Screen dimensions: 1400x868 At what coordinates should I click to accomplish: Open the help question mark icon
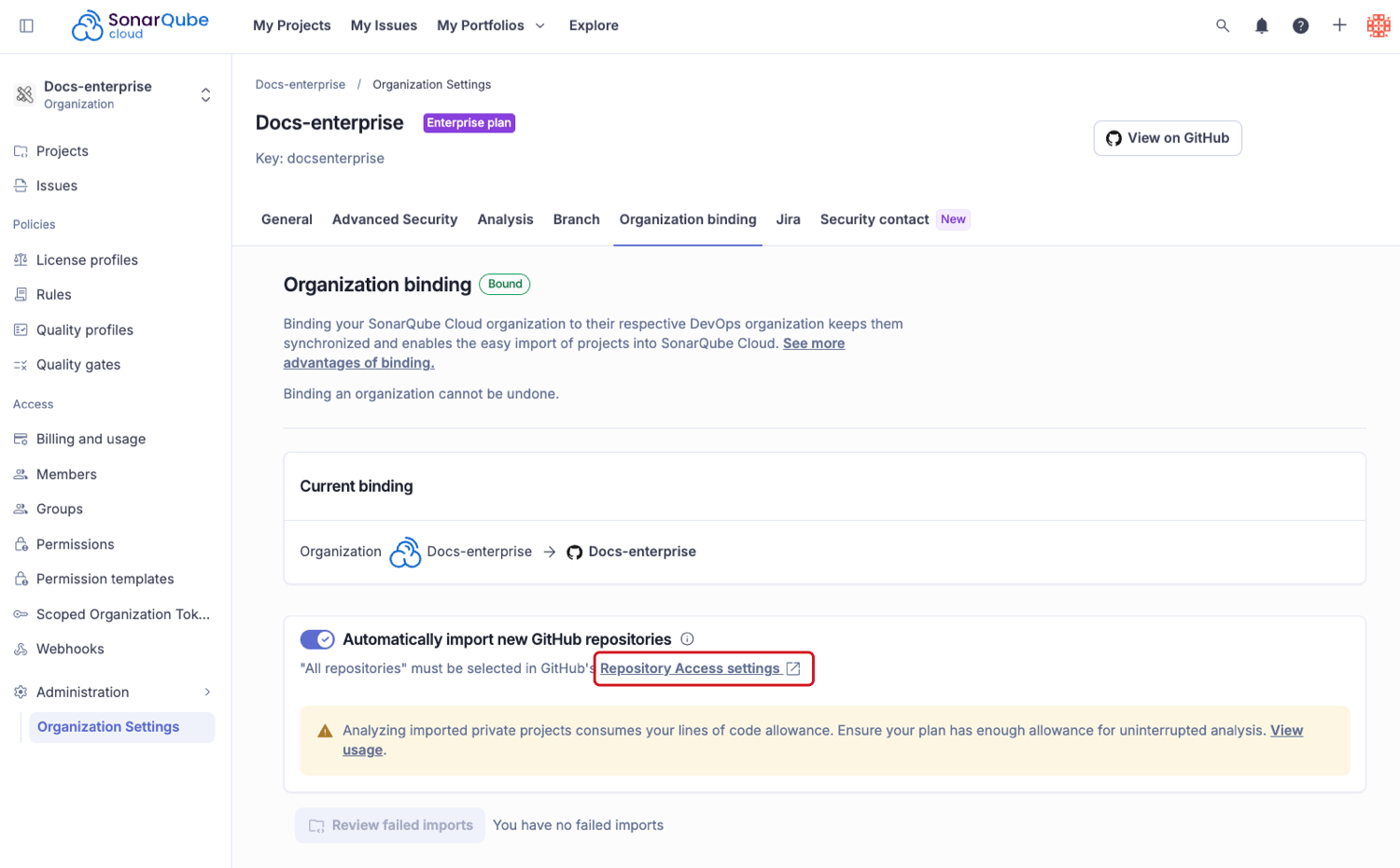[x=1300, y=26]
